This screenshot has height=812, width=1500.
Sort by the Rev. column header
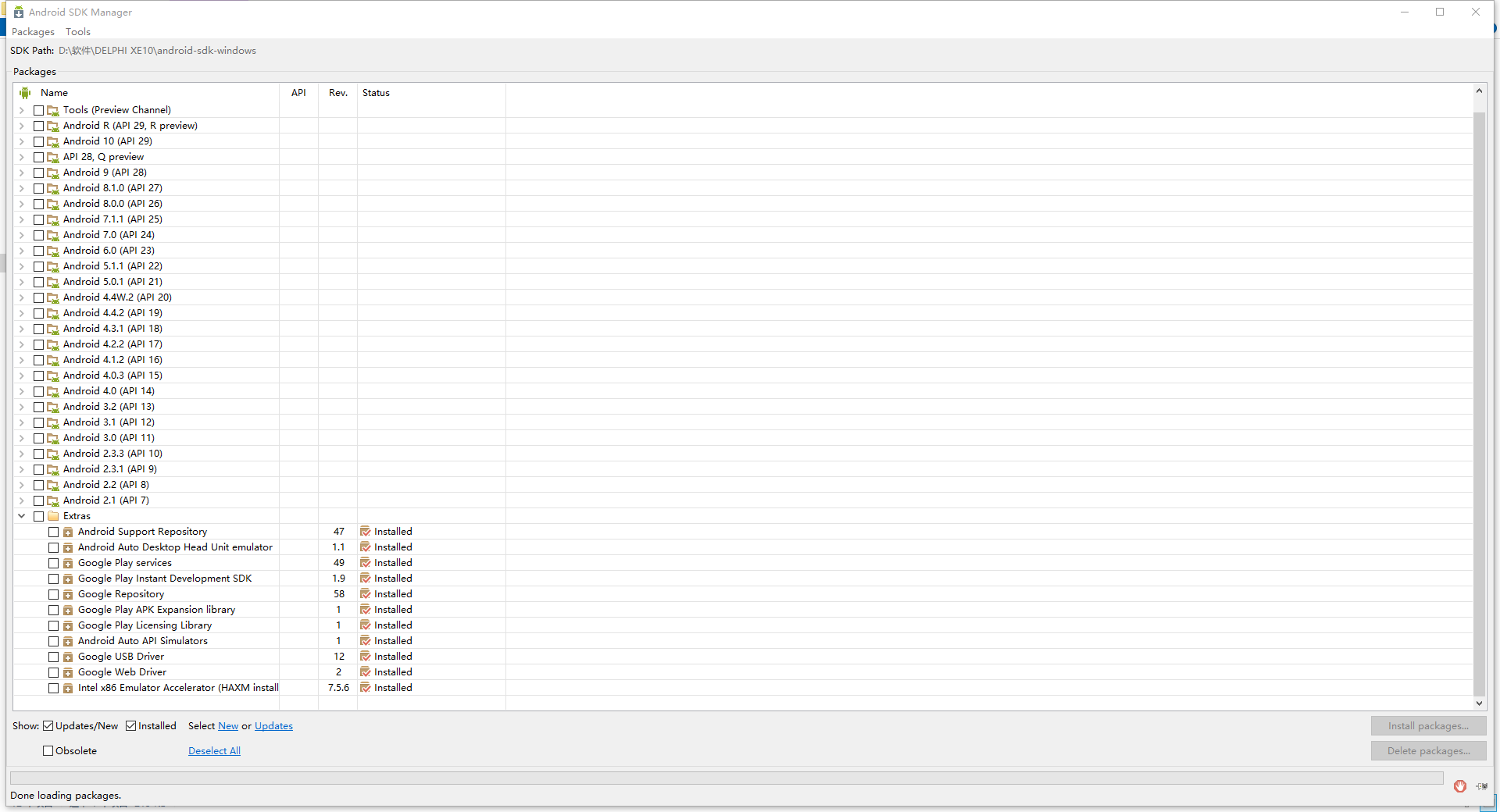337,93
